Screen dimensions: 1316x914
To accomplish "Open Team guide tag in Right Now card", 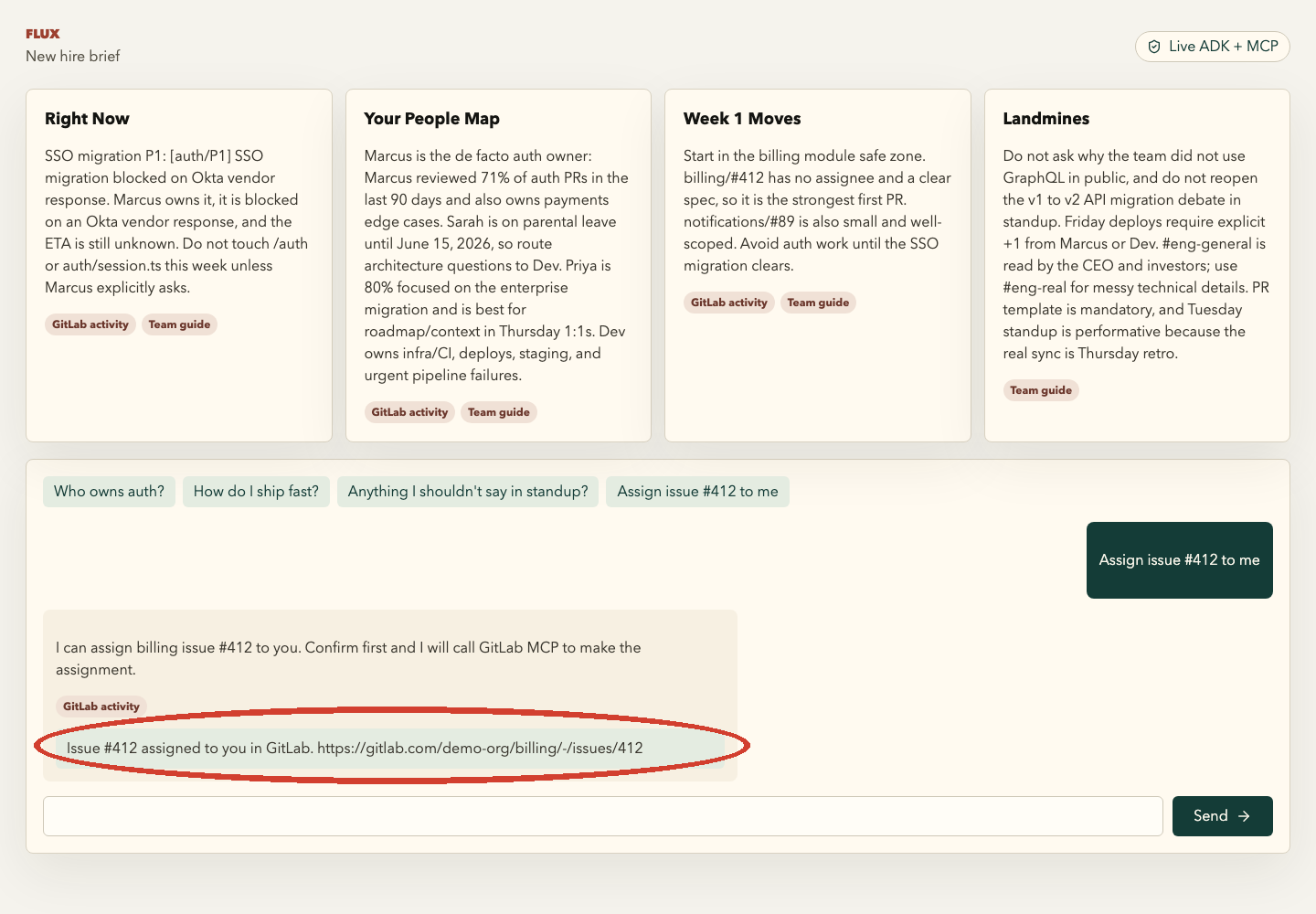I will point(179,324).
